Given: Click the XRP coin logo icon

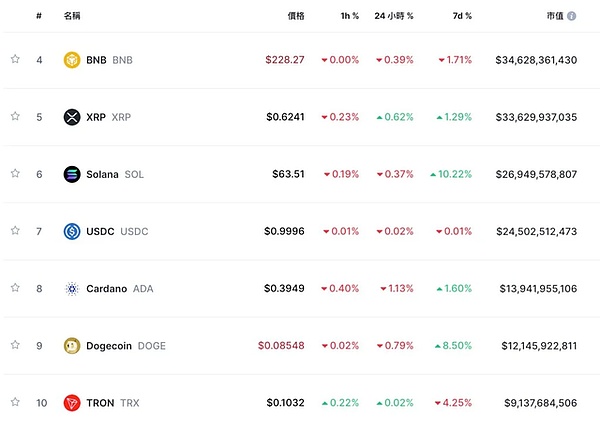Looking at the screenshot, I should point(71,117).
